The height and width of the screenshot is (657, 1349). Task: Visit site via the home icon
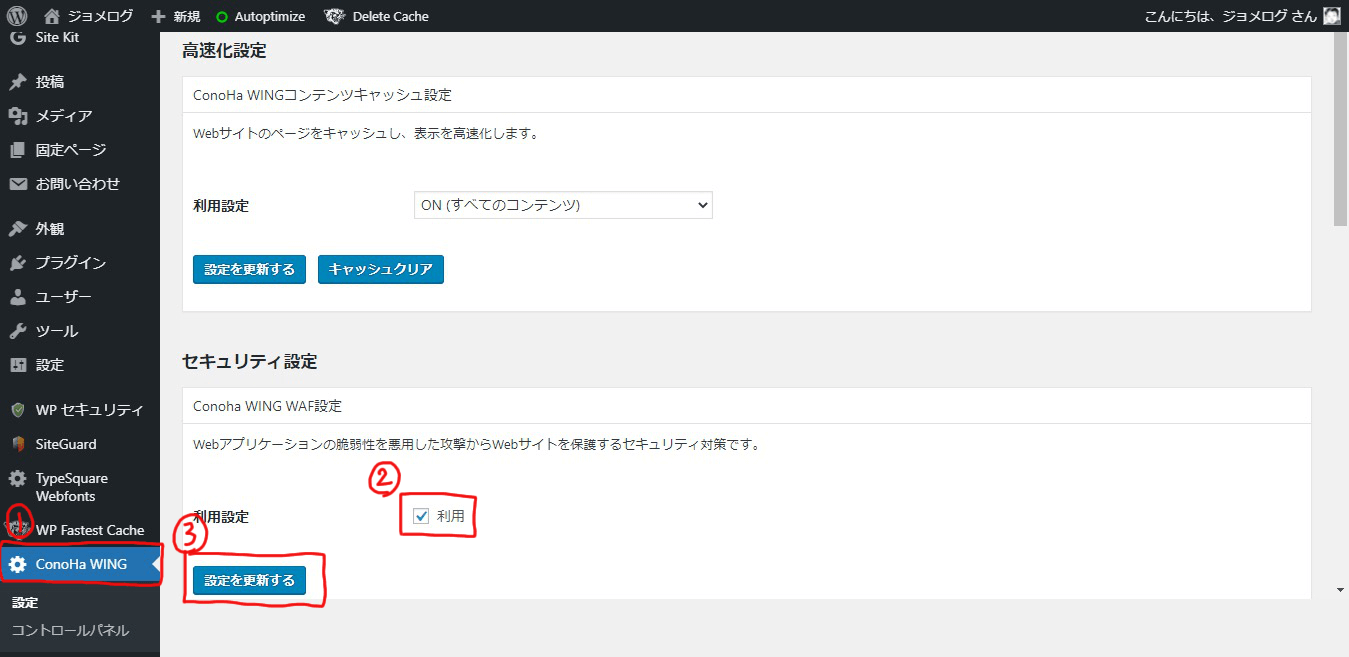pyautogui.click(x=53, y=16)
